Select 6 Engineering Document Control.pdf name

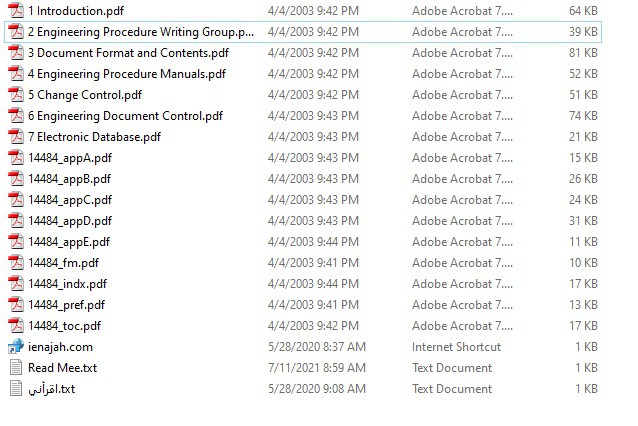tap(125, 115)
